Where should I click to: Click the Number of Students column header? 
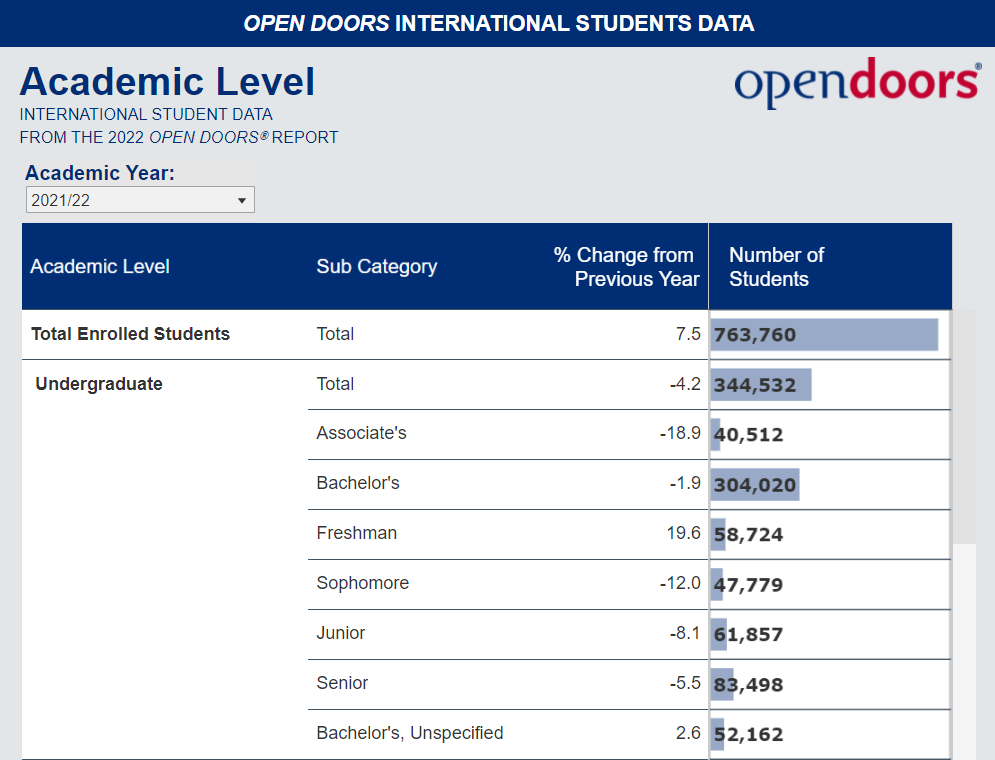(777, 267)
